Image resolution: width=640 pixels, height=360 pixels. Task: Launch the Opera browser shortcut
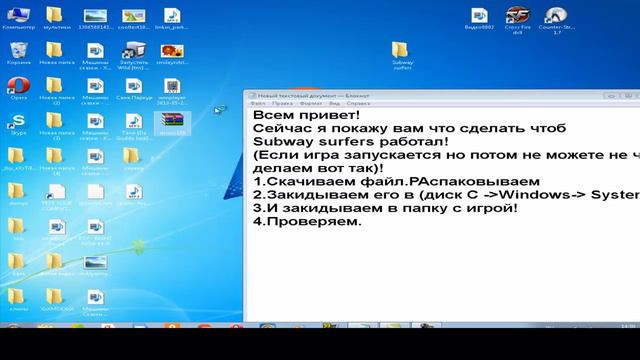coord(18,89)
